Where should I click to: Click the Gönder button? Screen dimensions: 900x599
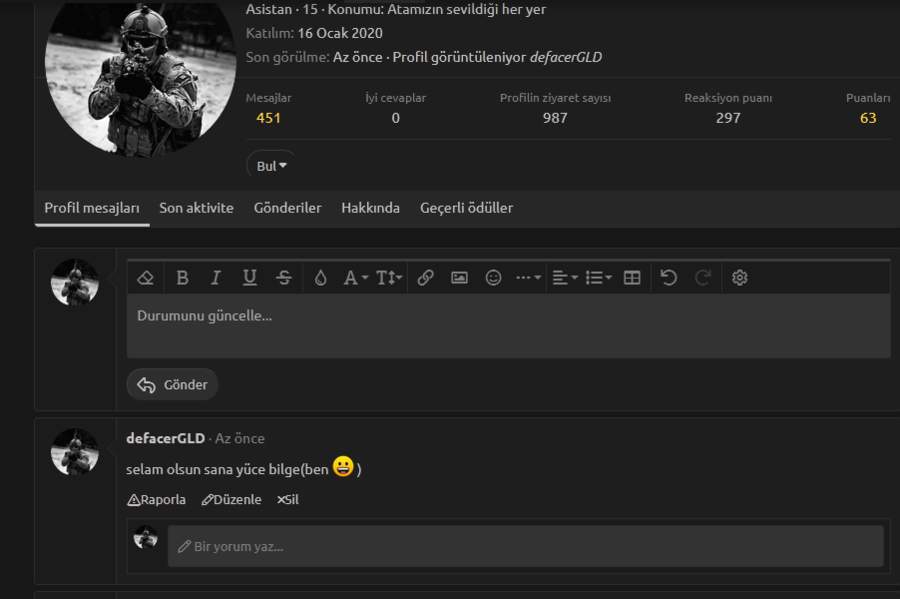click(x=172, y=384)
